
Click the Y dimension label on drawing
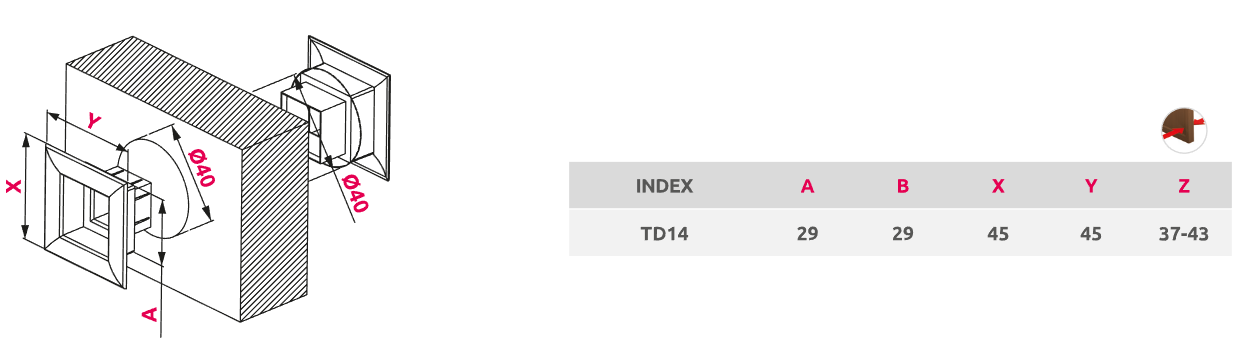tap(94, 121)
